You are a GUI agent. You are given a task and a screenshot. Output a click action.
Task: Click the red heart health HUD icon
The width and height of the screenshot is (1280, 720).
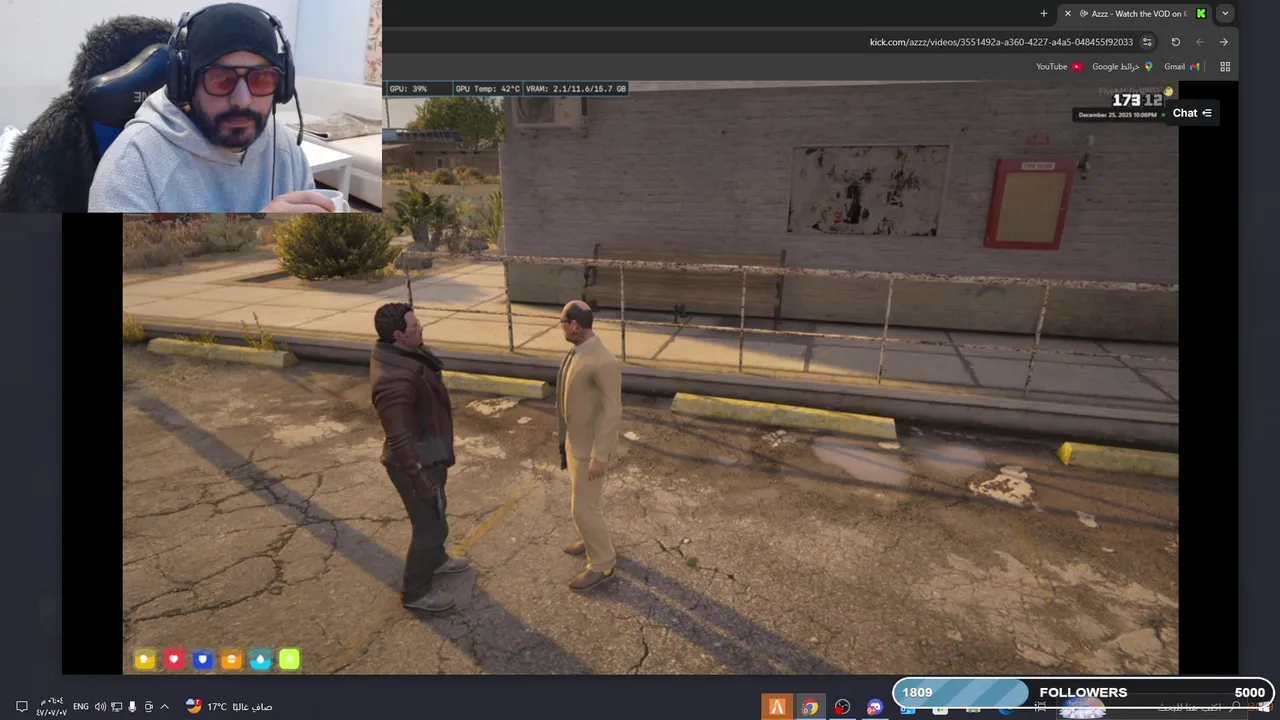[174, 659]
